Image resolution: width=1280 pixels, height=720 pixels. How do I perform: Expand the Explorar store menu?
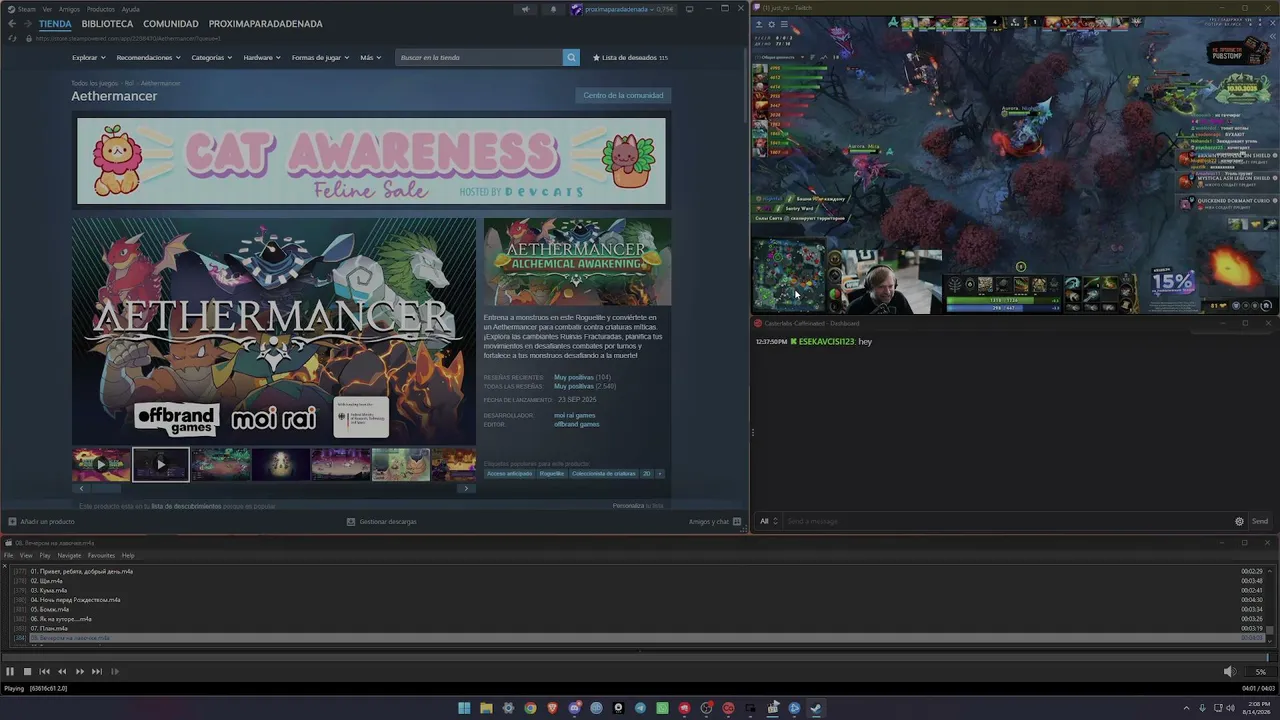tap(88, 58)
